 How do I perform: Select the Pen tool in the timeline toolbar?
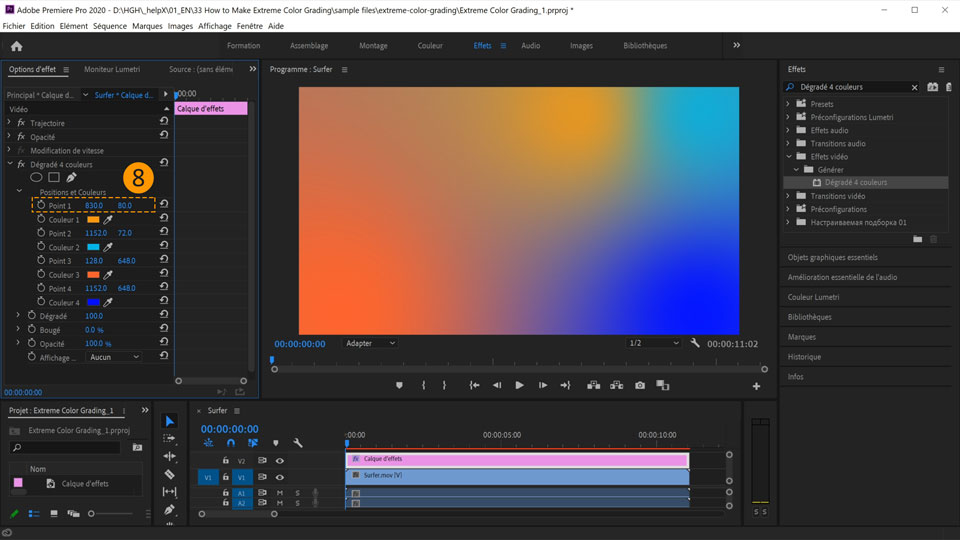click(169, 510)
